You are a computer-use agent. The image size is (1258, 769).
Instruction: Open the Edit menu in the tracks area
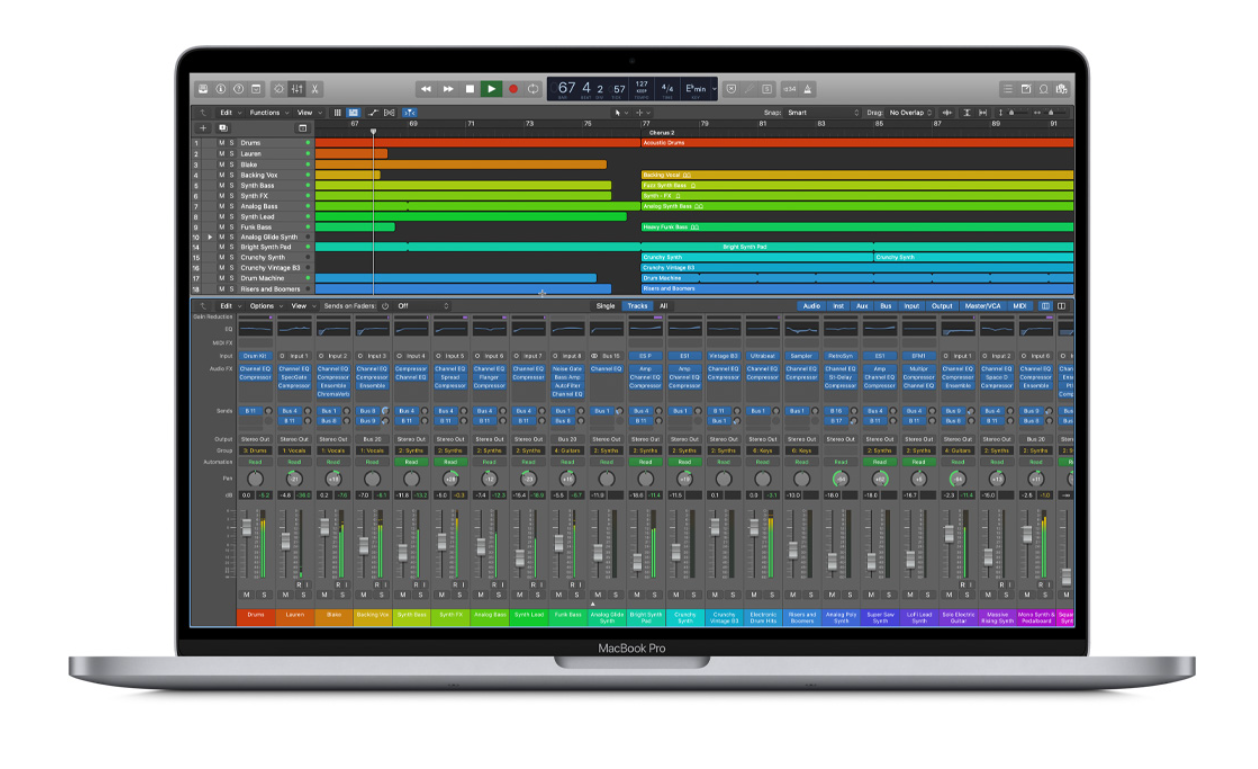(x=229, y=113)
